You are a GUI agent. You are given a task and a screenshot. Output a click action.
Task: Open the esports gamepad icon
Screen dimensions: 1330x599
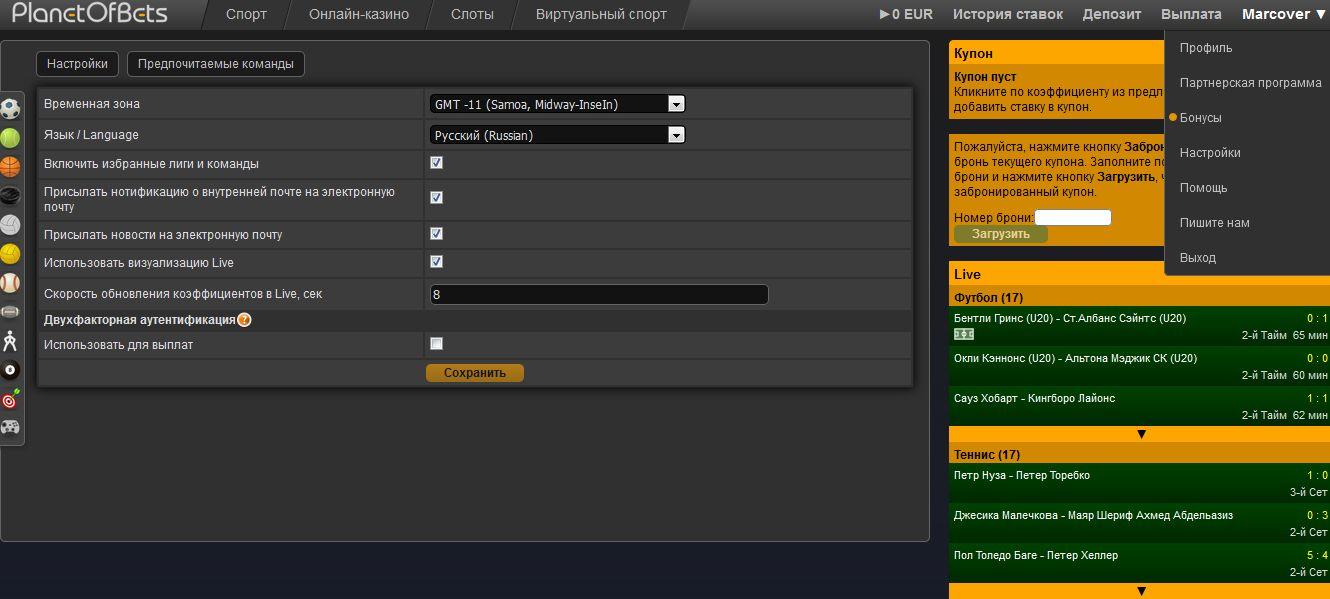[10, 428]
